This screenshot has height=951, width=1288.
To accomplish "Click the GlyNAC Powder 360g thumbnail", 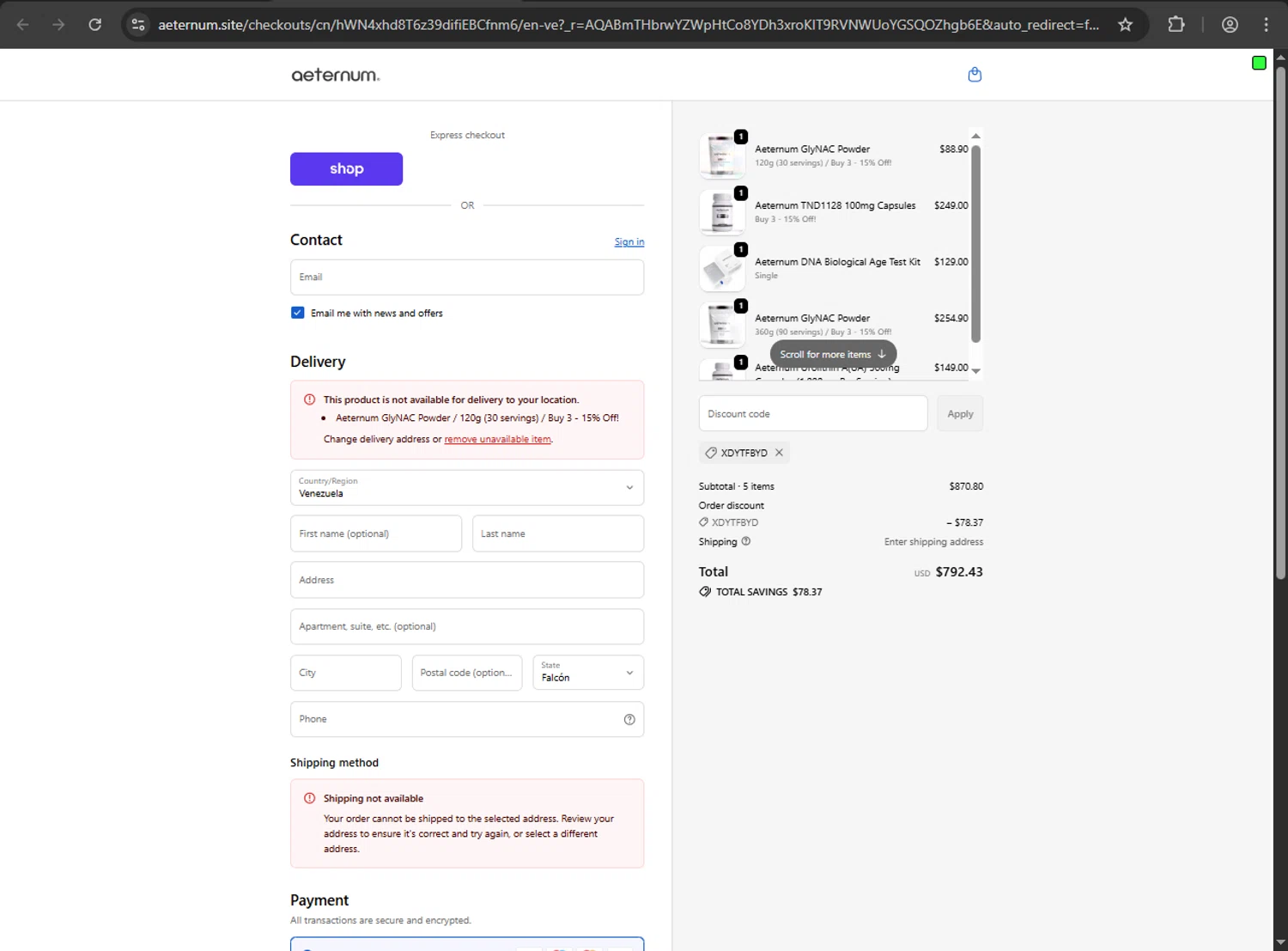I will pos(722,325).
